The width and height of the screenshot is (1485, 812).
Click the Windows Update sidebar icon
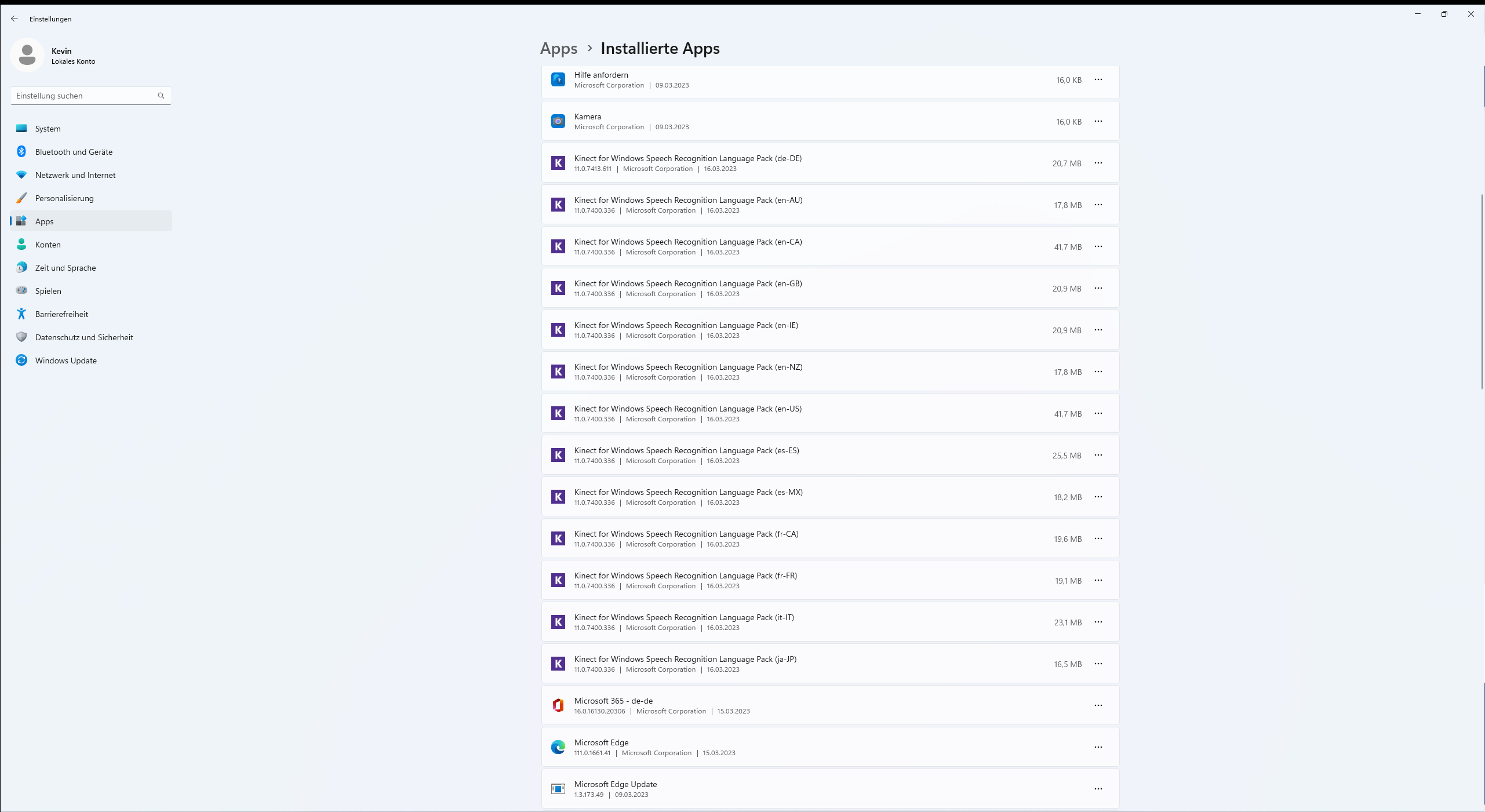coord(21,360)
